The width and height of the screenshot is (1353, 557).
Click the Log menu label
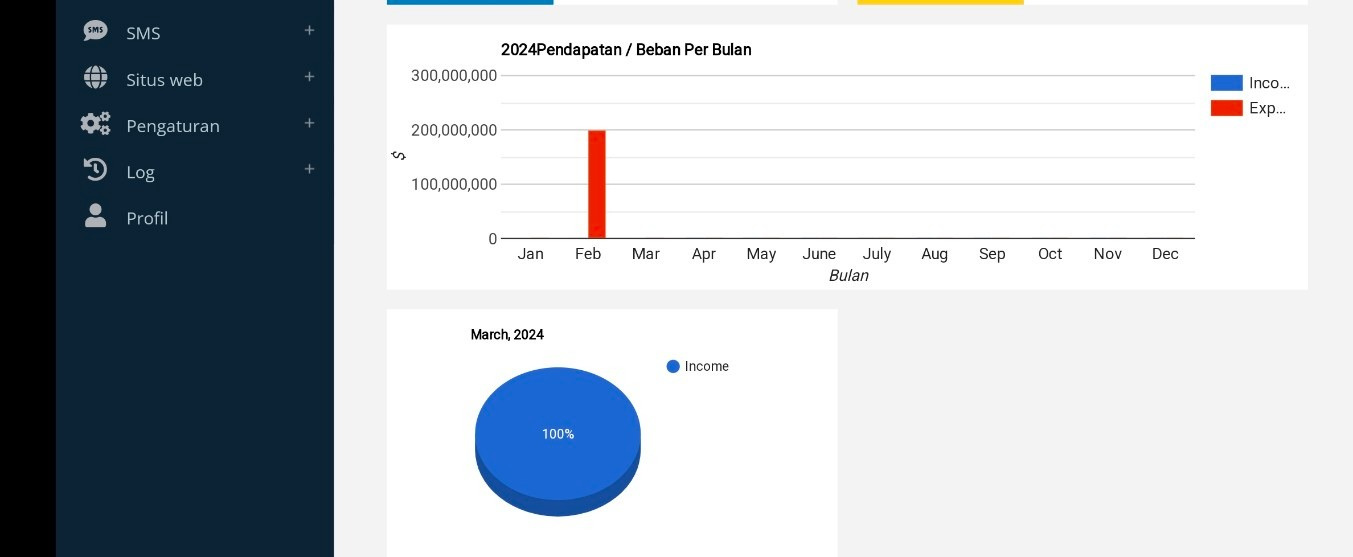tap(140, 172)
